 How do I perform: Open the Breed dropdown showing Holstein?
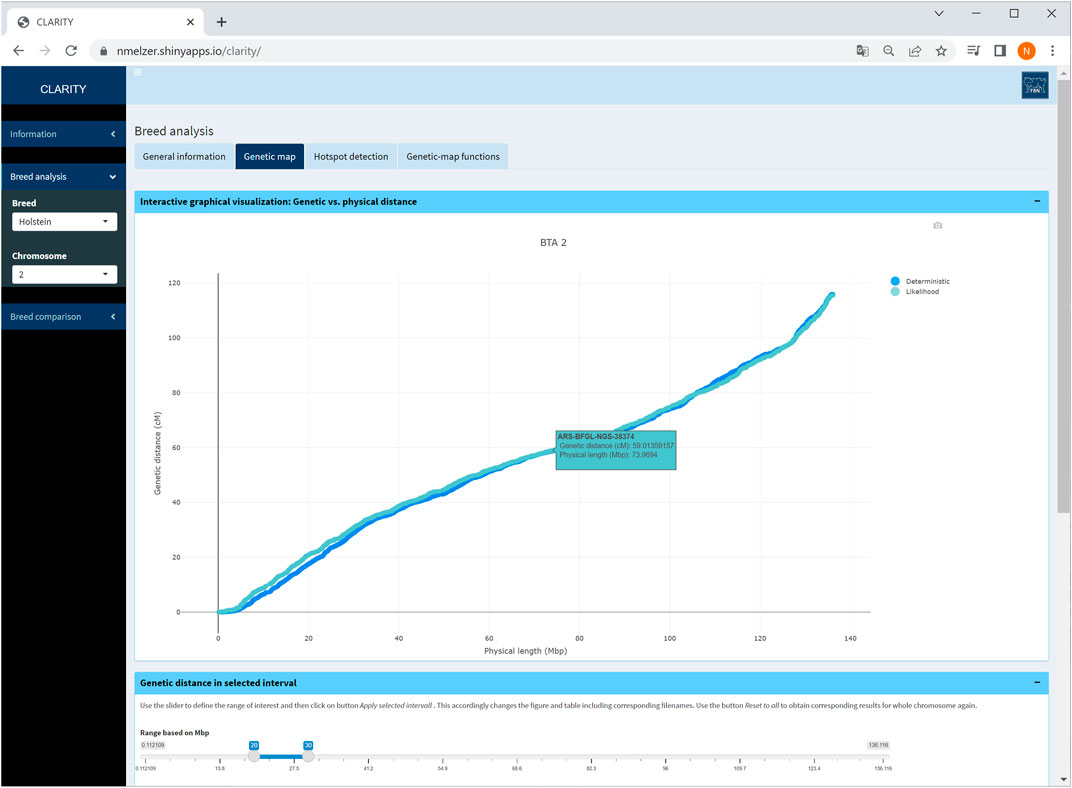tap(64, 221)
